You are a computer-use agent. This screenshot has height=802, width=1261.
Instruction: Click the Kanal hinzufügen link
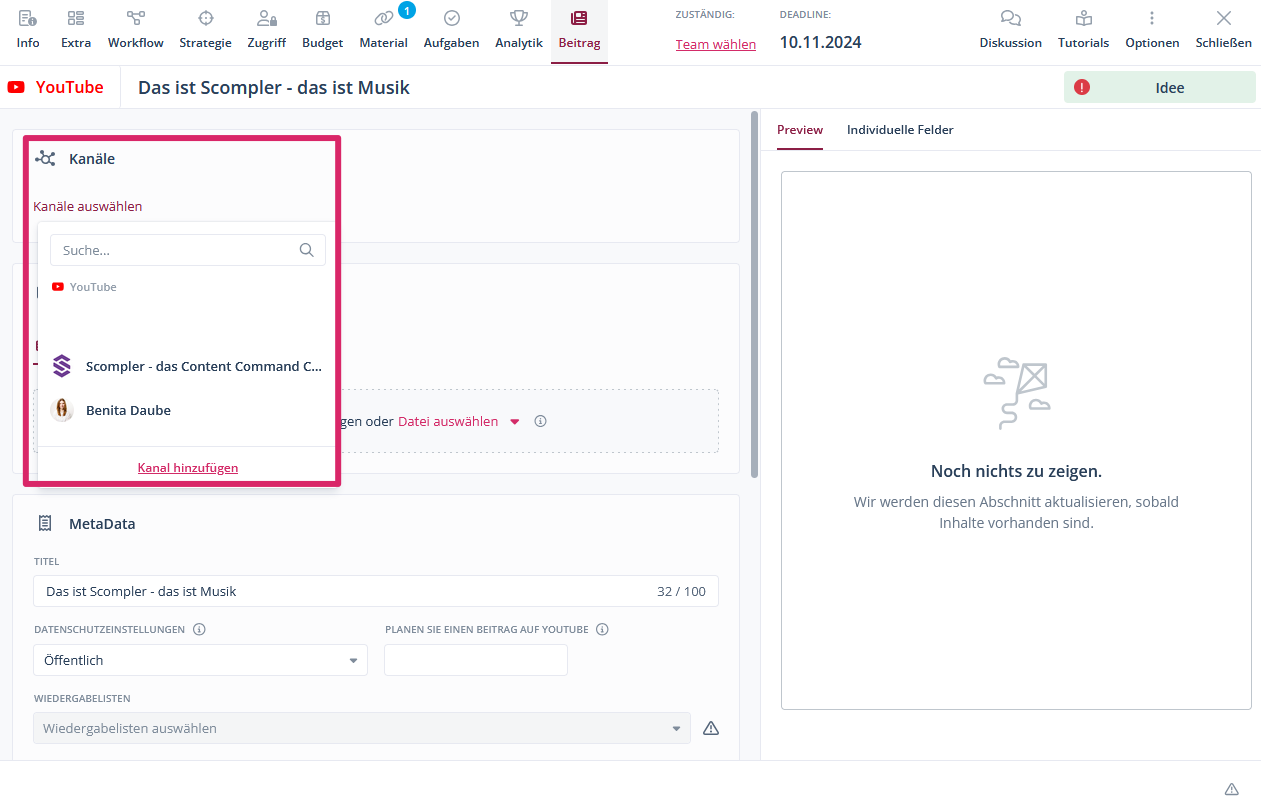click(188, 468)
